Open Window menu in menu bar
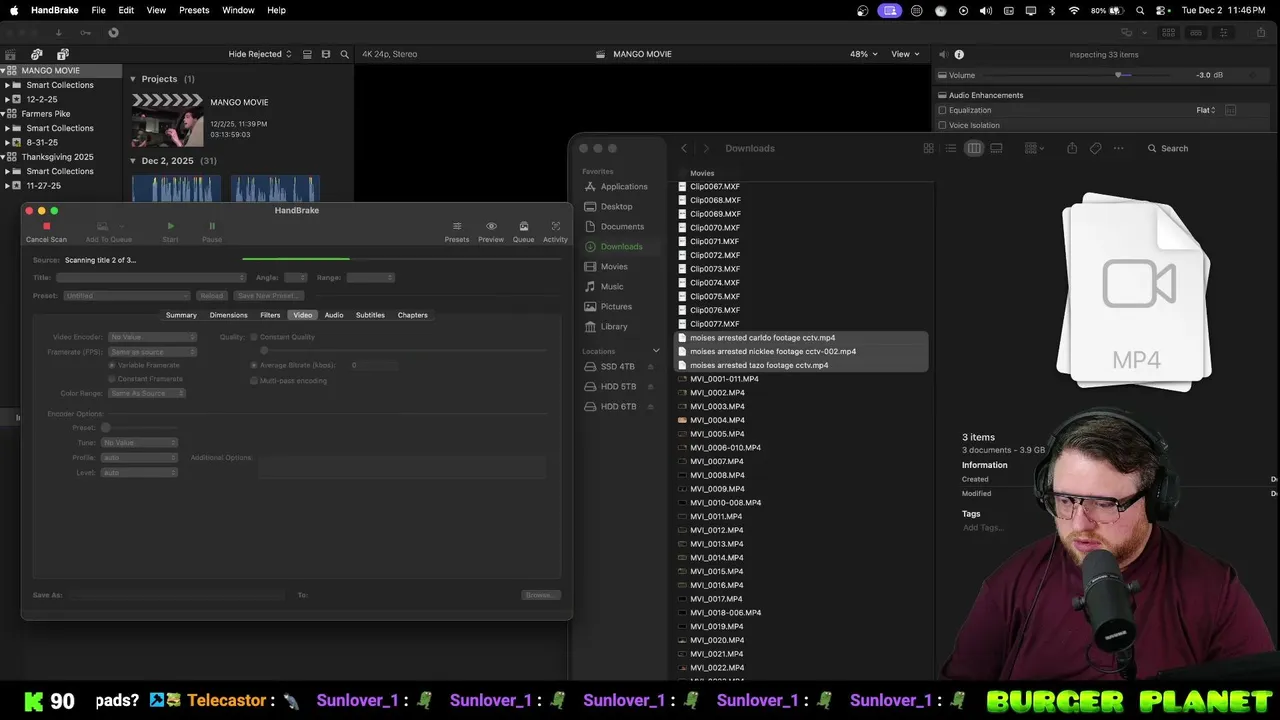1280x720 pixels. coord(238,10)
